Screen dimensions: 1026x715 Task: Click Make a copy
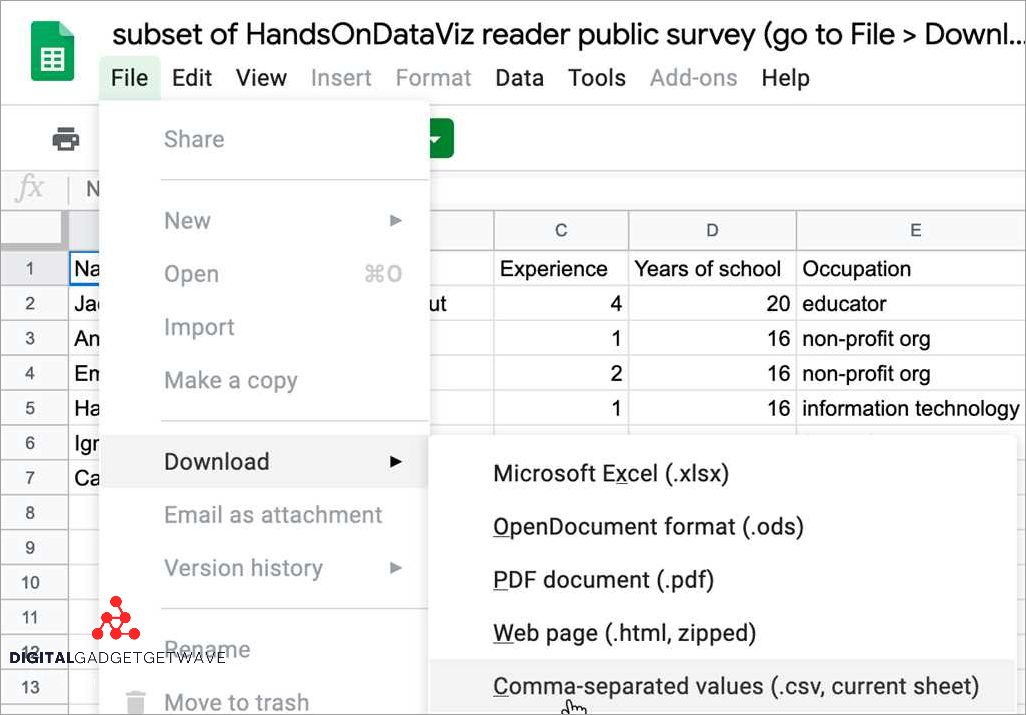click(x=230, y=380)
